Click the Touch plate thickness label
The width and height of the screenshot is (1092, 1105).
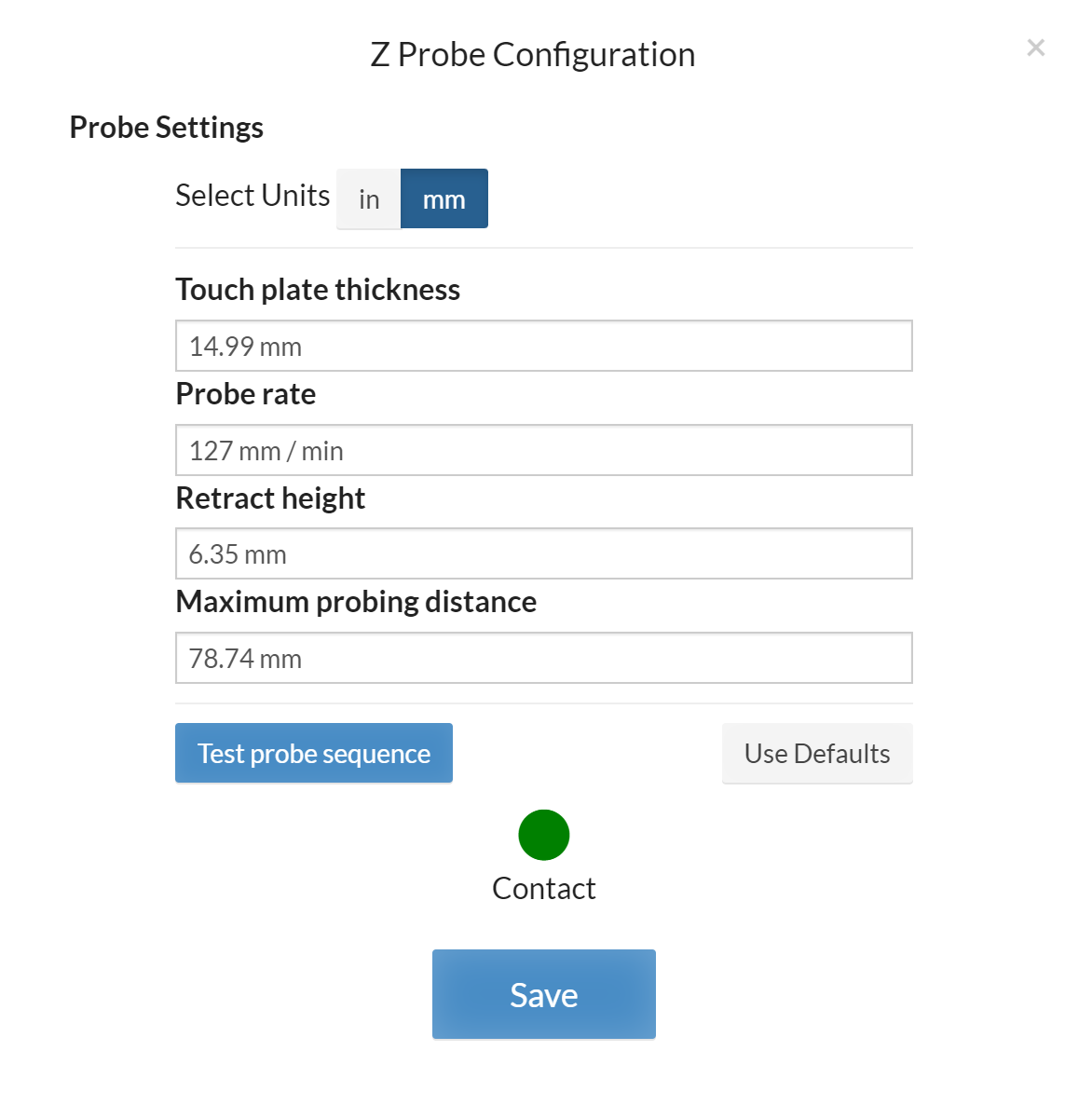click(318, 290)
